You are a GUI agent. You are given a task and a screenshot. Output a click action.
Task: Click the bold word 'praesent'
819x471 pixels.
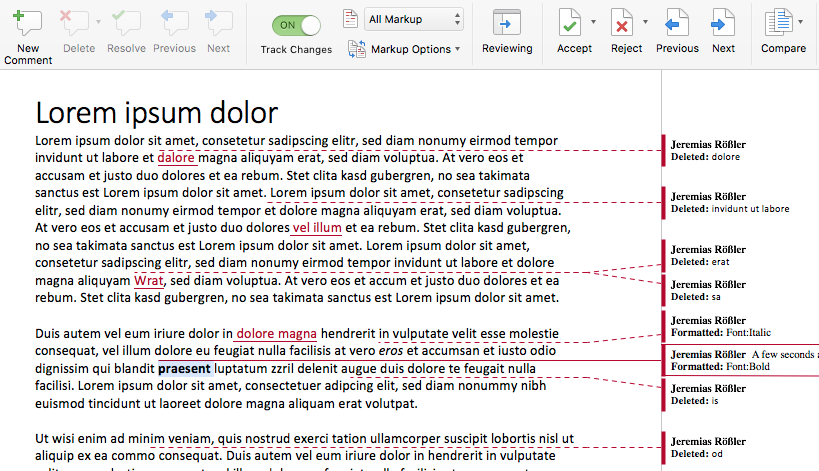tap(184, 369)
